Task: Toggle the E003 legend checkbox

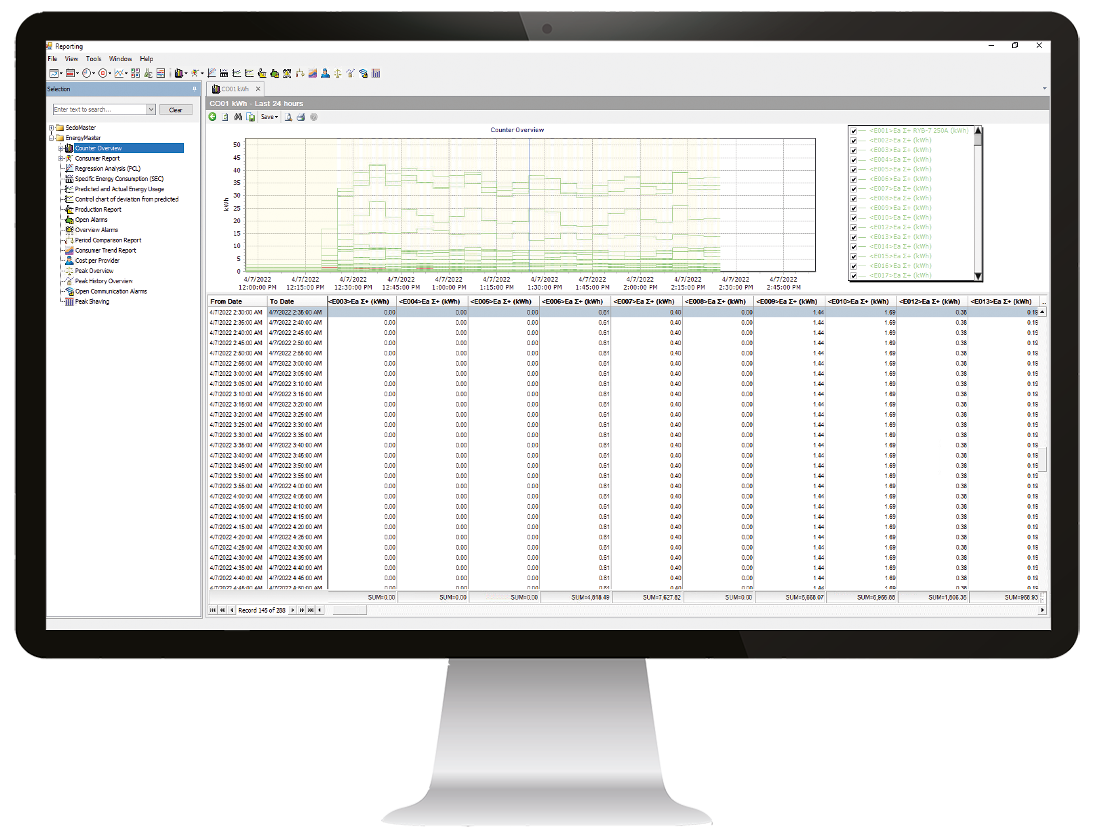Action: (x=853, y=150)
